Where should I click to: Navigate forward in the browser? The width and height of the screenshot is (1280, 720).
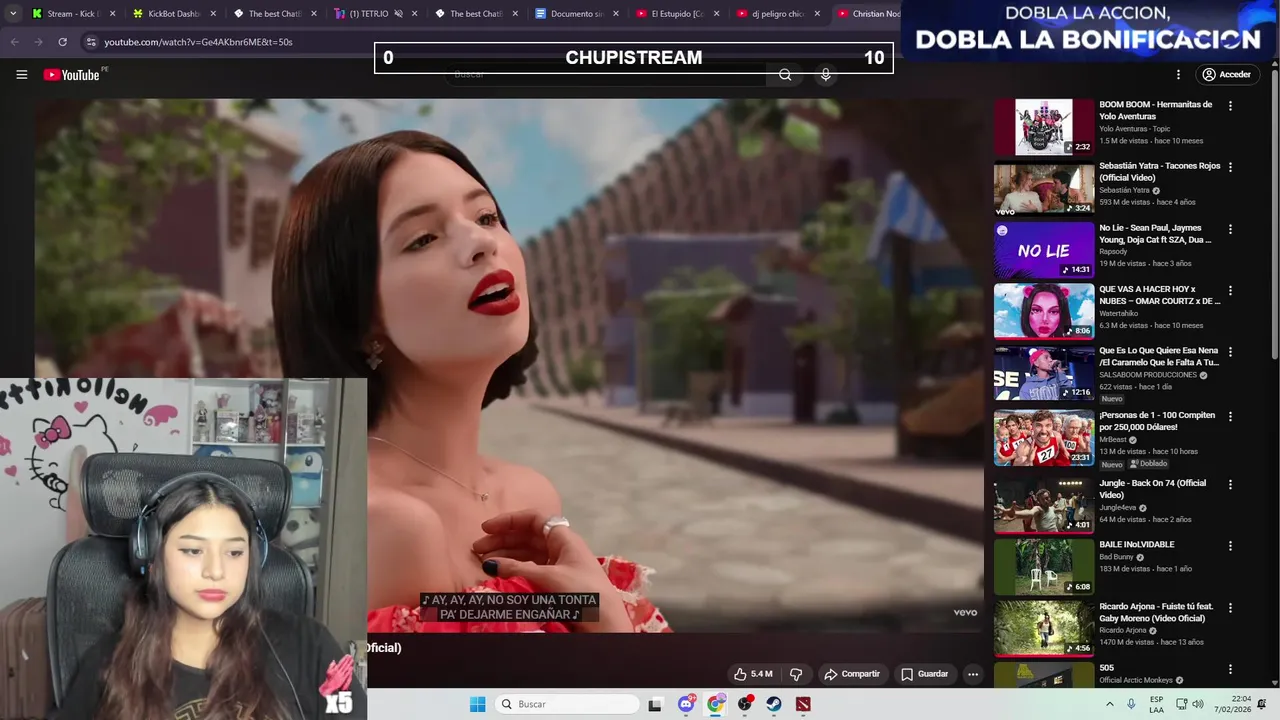(38, 42)
